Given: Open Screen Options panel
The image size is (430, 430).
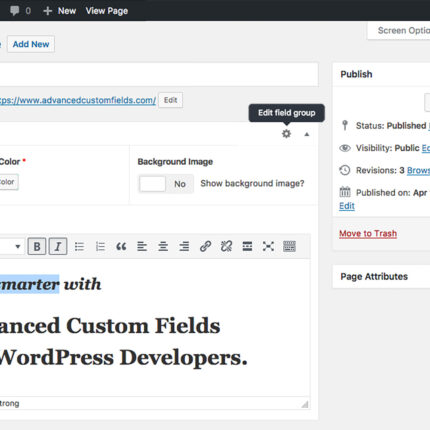Looking at the screenshot, I should pyautogui.click(x=399, y=30).
